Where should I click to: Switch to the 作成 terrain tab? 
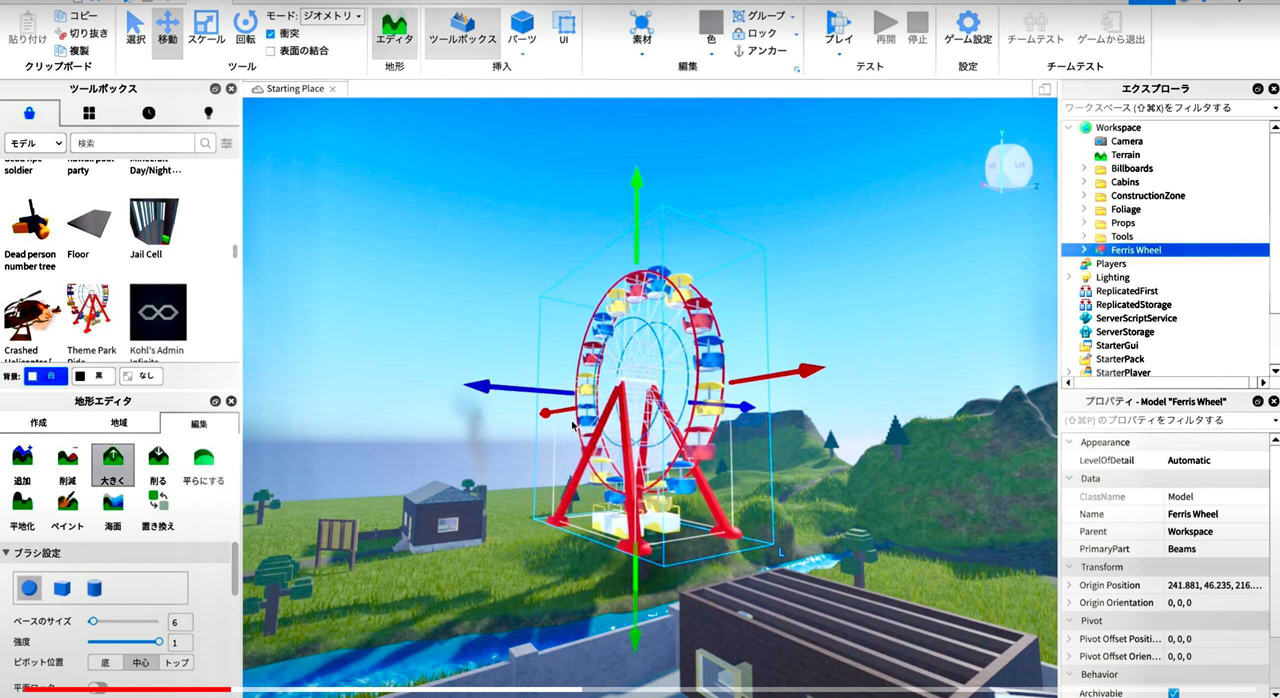38,423
